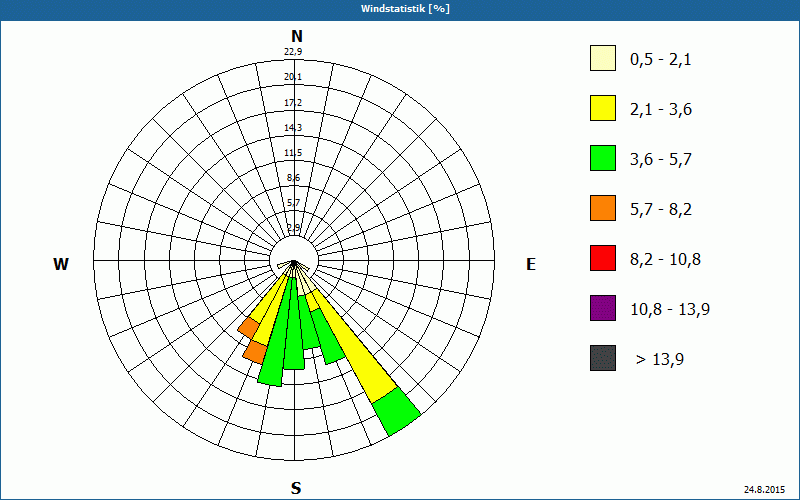Image resolution: width=800 pixels, height=500 pixels.
Task: Click the S compass label
Action: [x=296, y=488]
